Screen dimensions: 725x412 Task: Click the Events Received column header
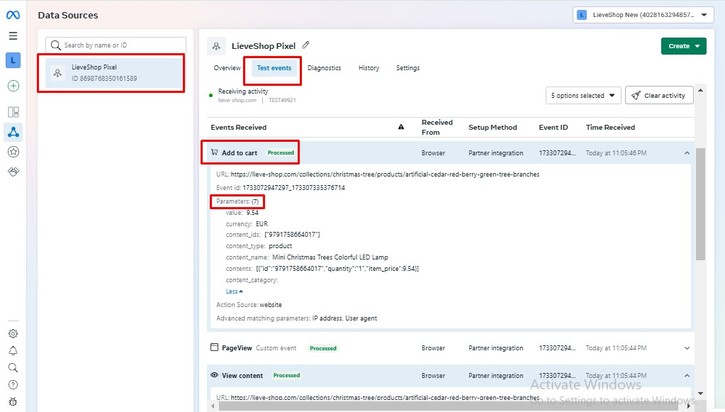pyautogui.click(x=239, y=127)
